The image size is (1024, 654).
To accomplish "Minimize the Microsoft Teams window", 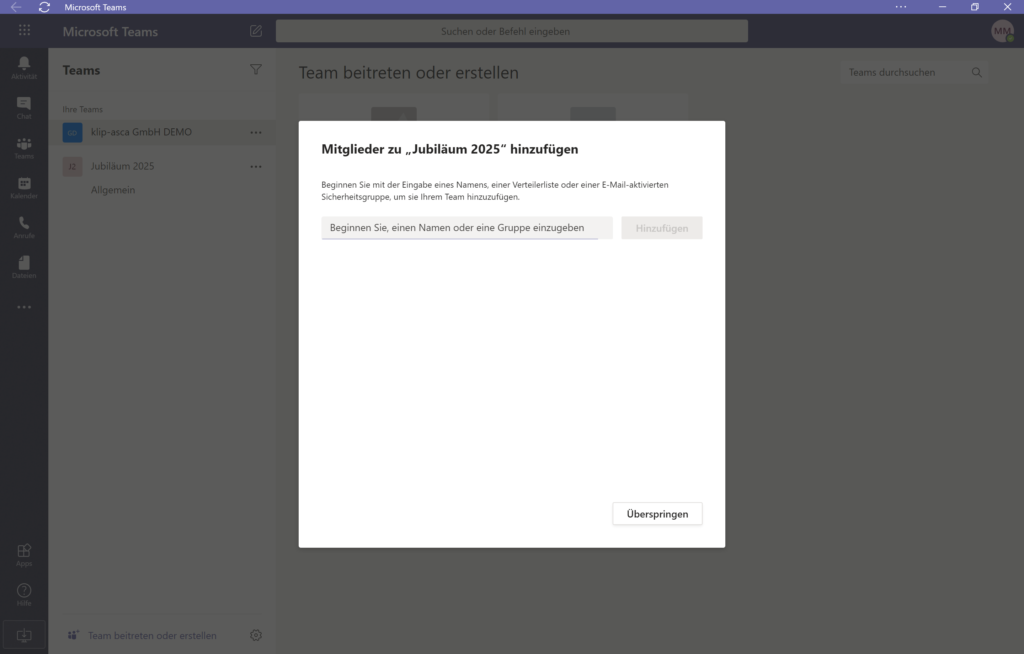I will 942,7.
